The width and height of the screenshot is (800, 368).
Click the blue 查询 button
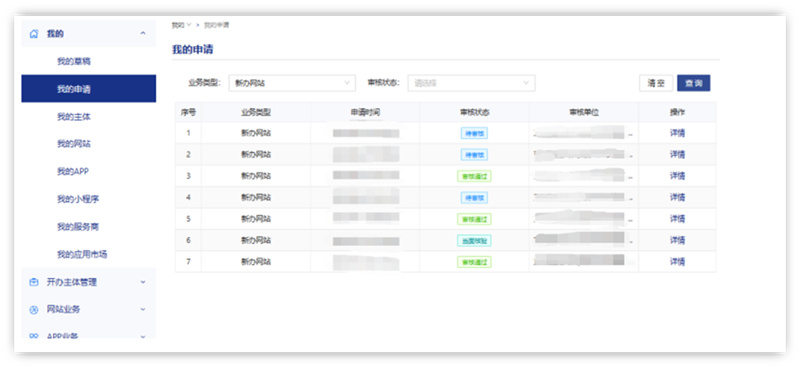click(693, 83)
